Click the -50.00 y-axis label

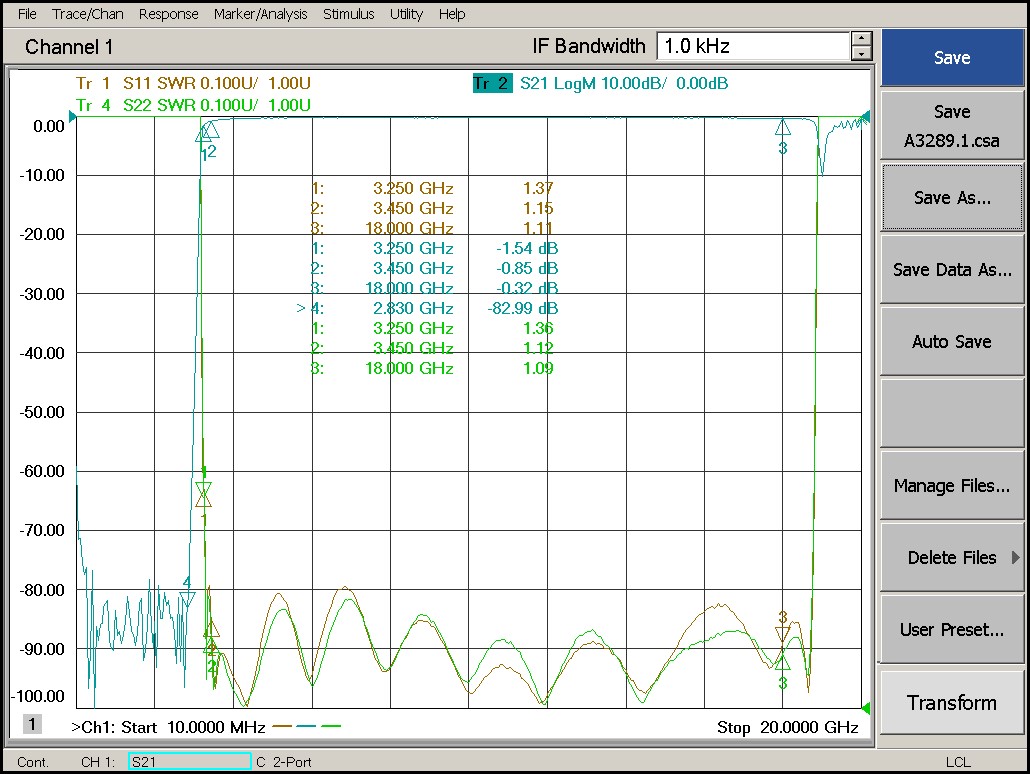click(x=42, y=413)
